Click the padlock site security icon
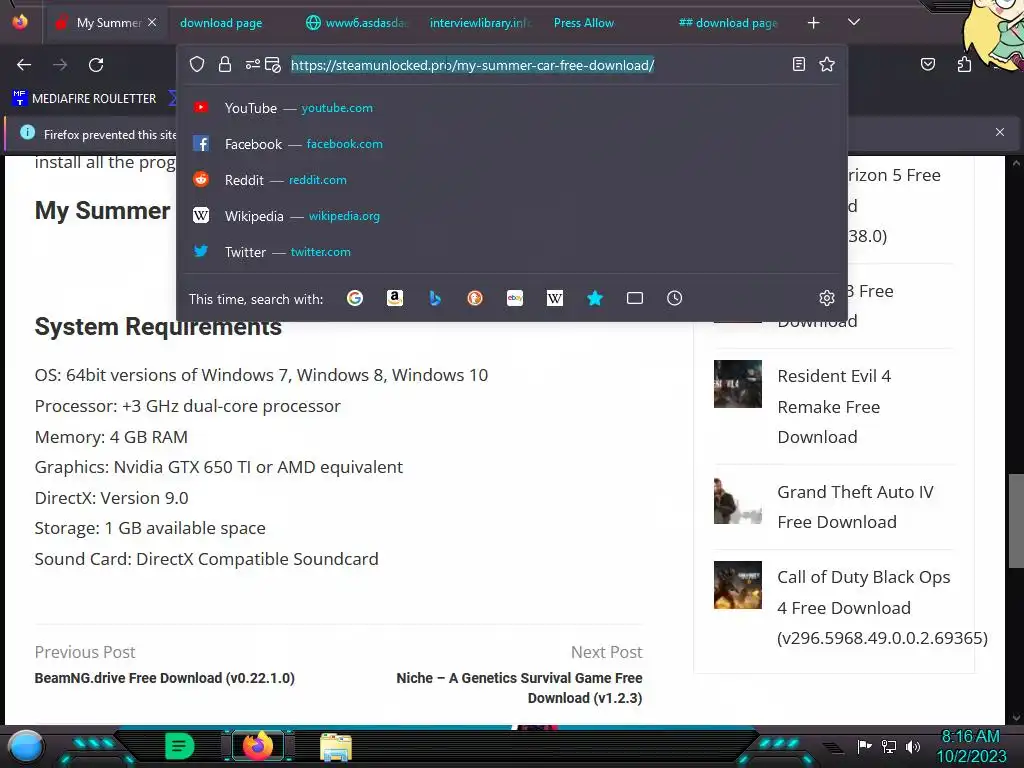 coord(225,65)
